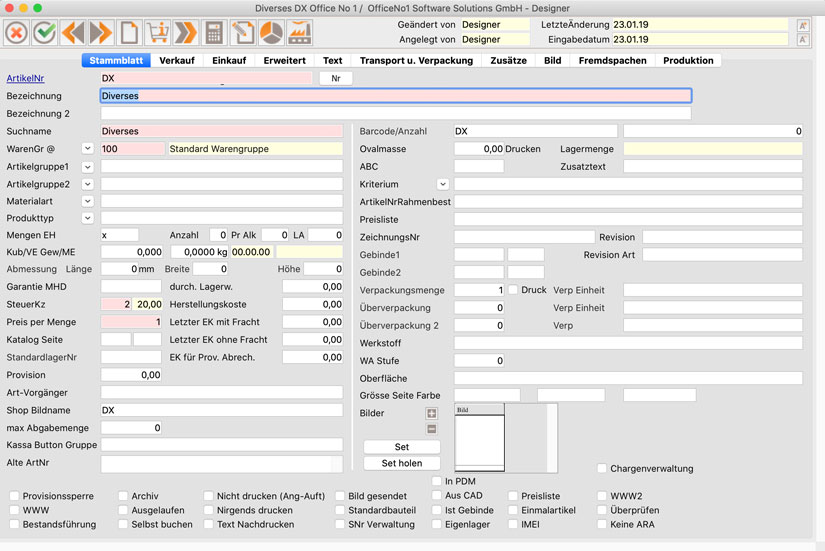The height and width of the screenshot is (551, 825).
Task: Click the Shop Bildname field
Action: click(222, 410)
